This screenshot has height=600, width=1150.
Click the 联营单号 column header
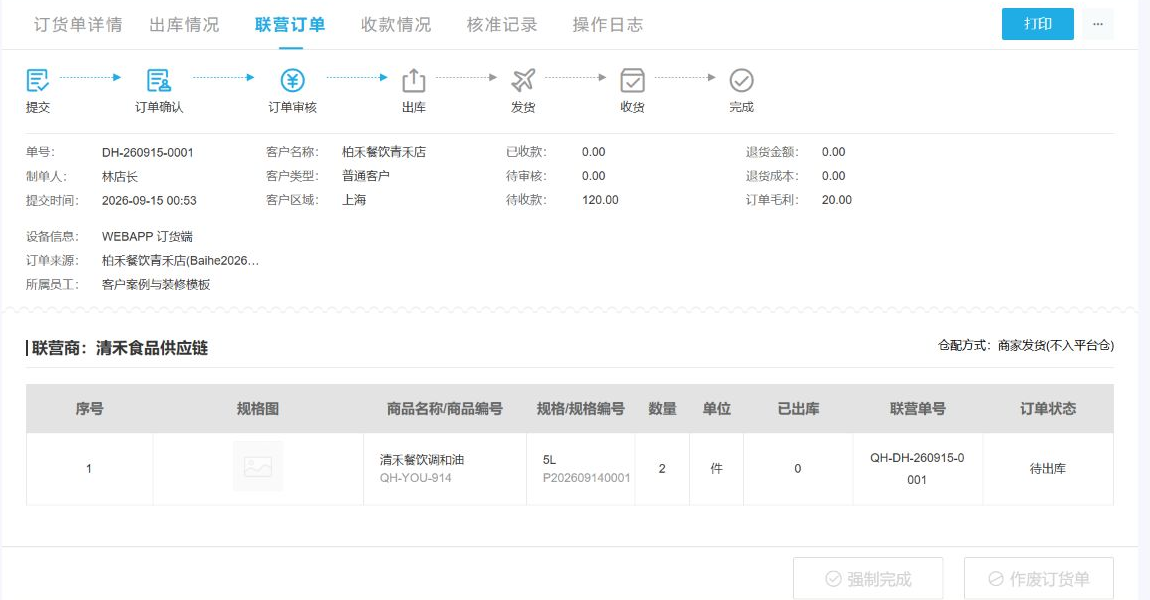(x=918, y=409)
